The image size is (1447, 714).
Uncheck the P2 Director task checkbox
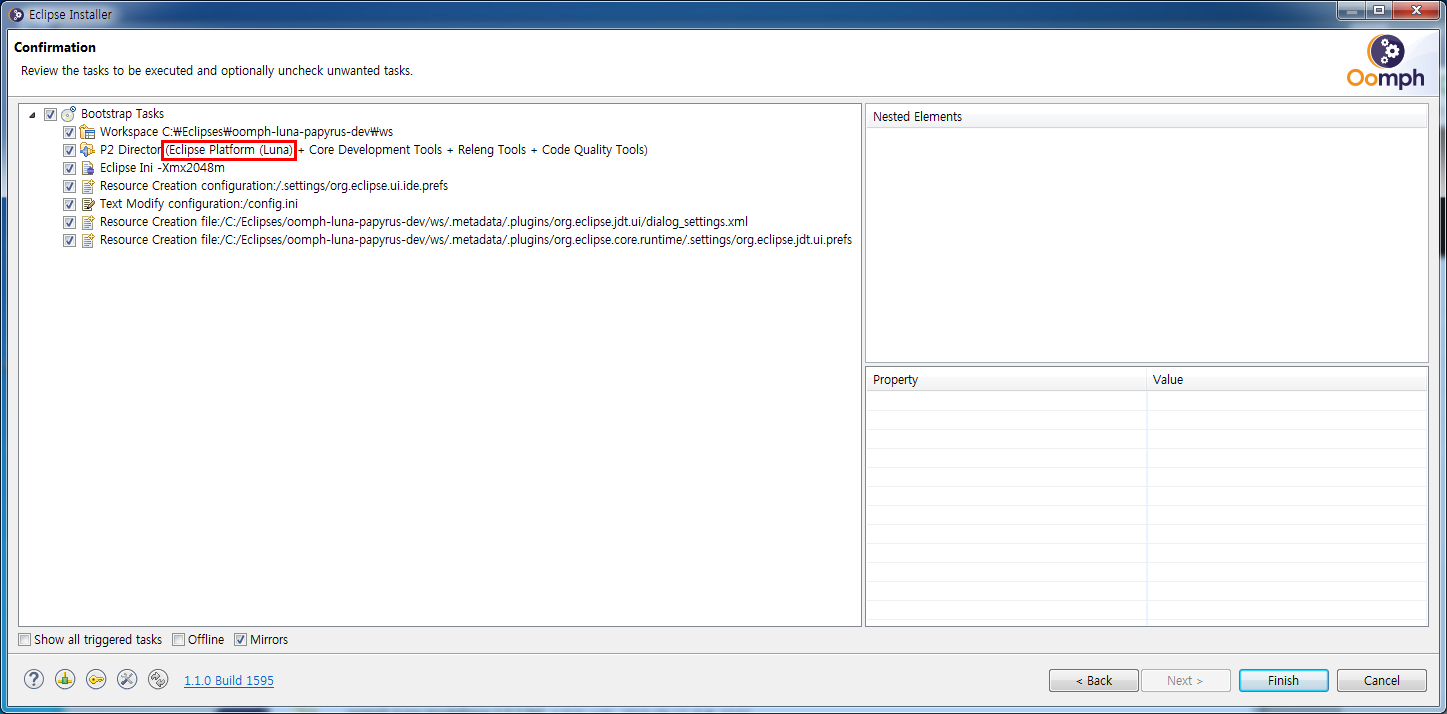click(x=69, y=150)
